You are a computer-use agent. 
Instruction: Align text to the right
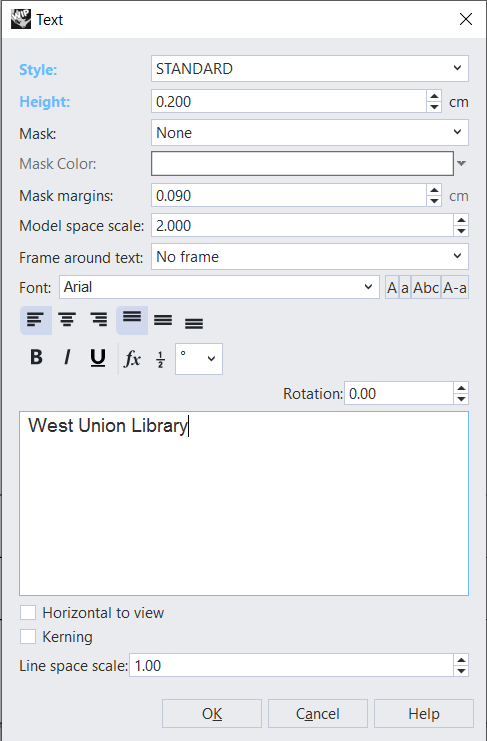tap(99, 320)
